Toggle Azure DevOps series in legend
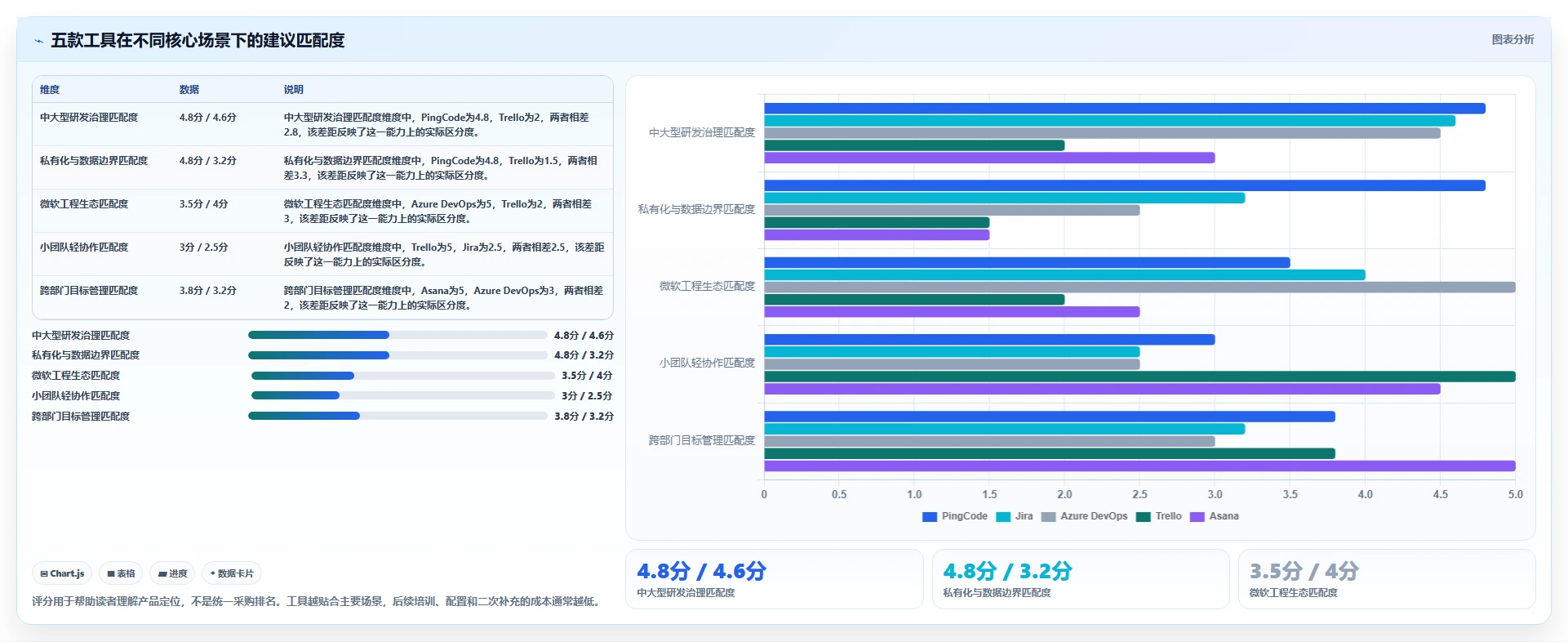The image size is (1568, 642). (x=1084, y=516)
